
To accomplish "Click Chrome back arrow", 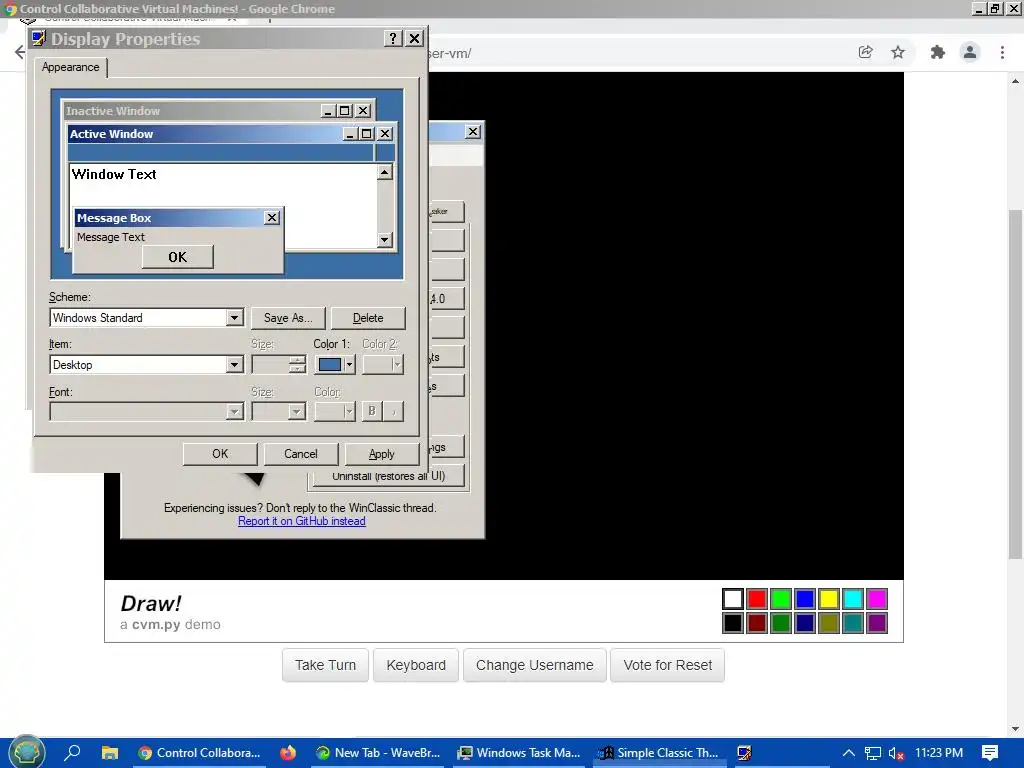I will 20,52.
